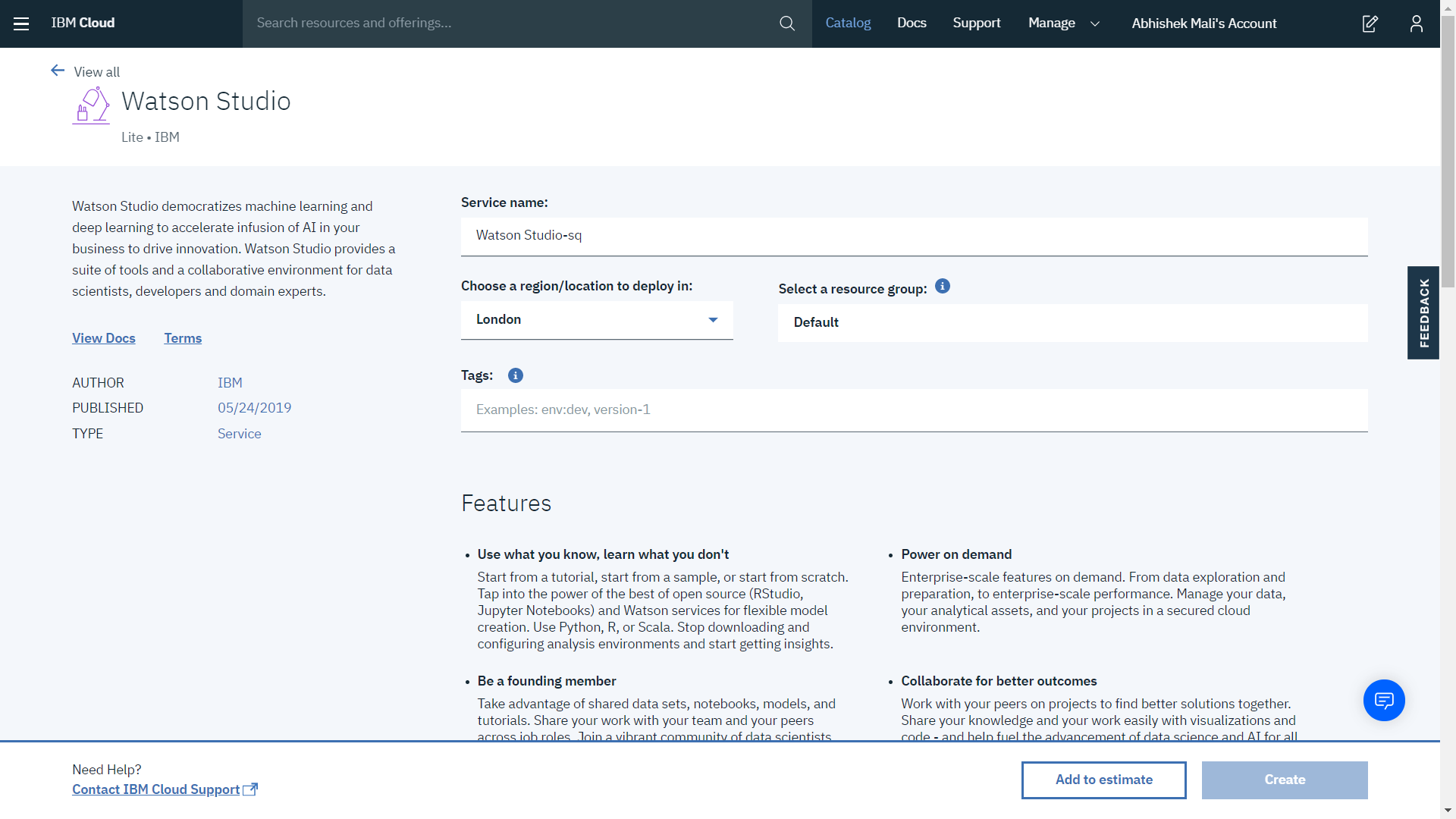Expand the Manage menu chevron
Viewport: 1456px width, 819px height.
coord(1095,24)
